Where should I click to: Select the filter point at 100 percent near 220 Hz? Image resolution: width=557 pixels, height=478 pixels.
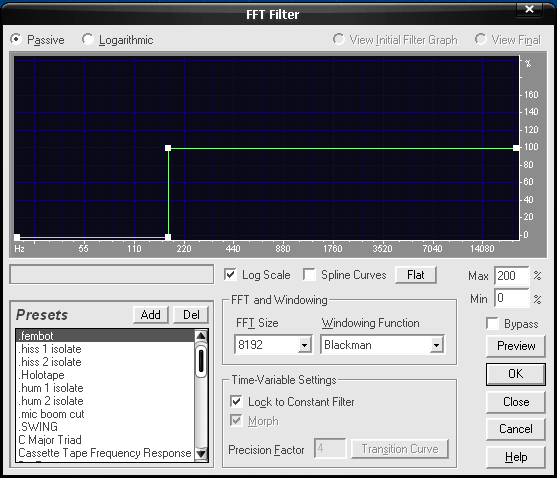pos(168,148)
